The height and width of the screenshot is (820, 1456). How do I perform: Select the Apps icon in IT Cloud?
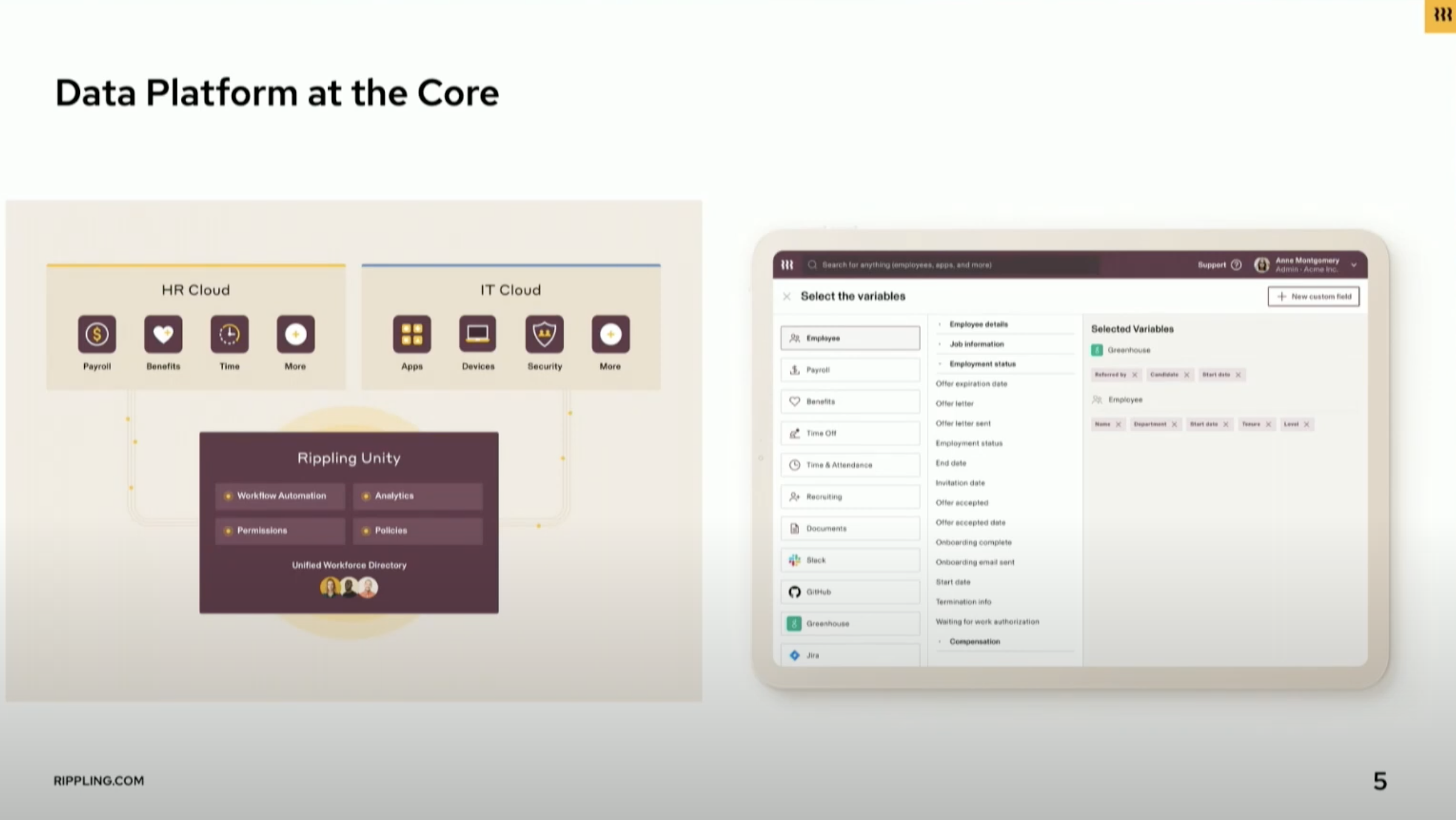point(411,334)
